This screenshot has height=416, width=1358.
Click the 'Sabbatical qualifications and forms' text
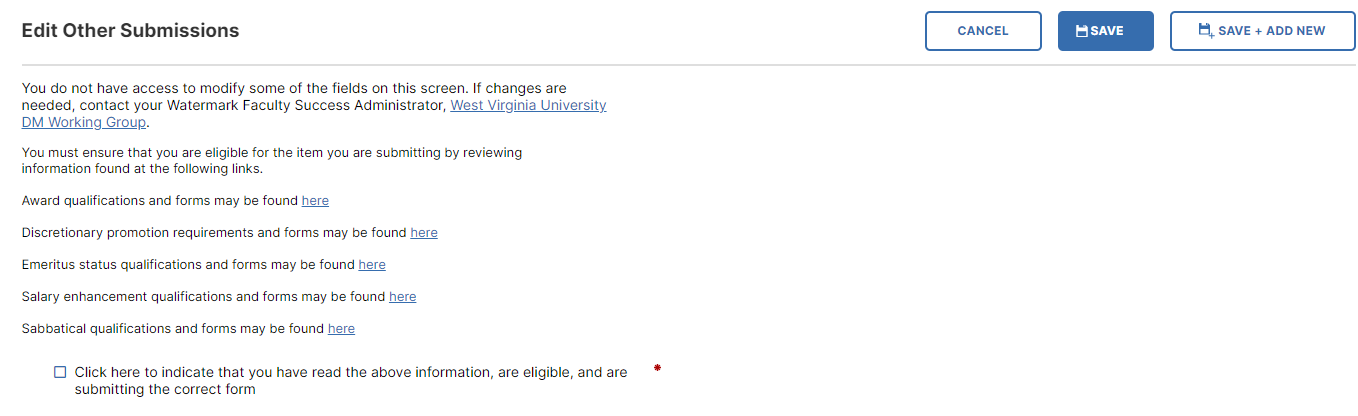pyautogui.click(x=173, y=329)
